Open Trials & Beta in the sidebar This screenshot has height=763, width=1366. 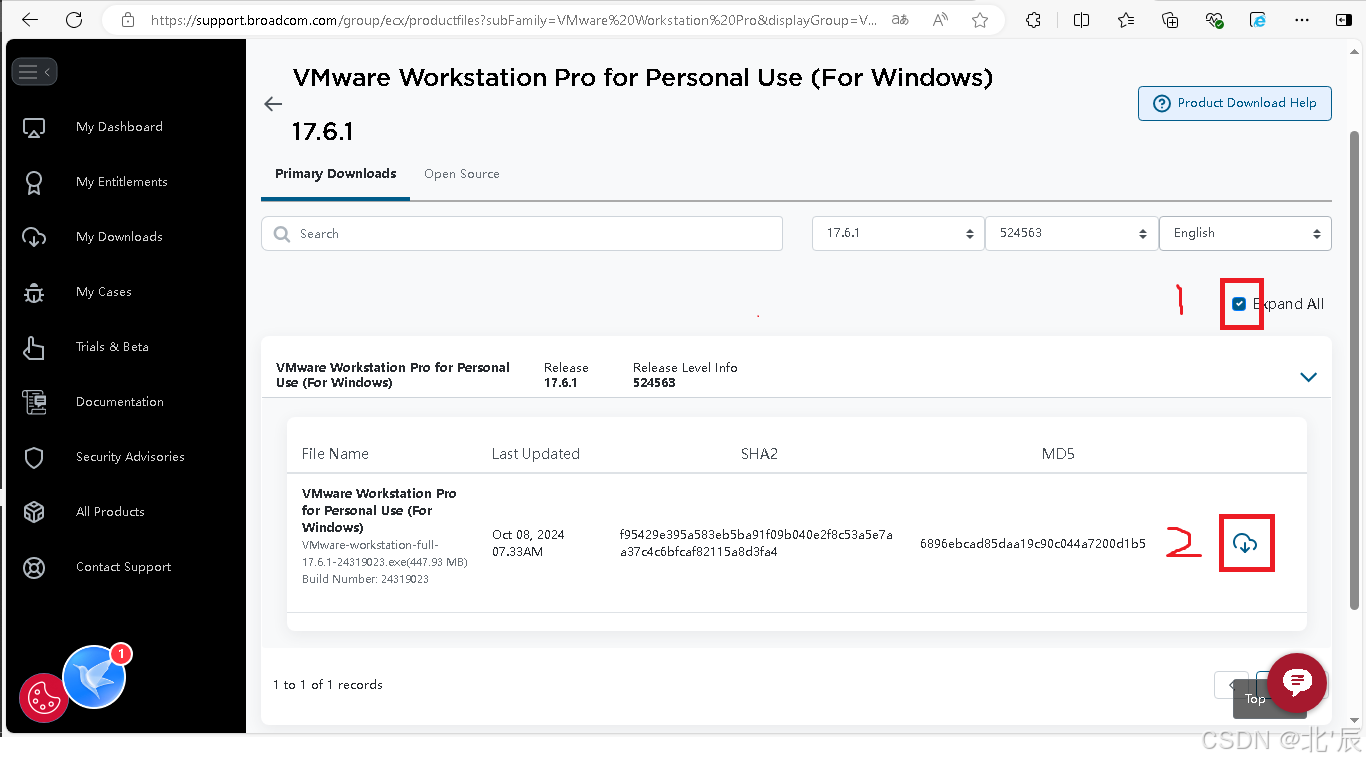[112, 347]
